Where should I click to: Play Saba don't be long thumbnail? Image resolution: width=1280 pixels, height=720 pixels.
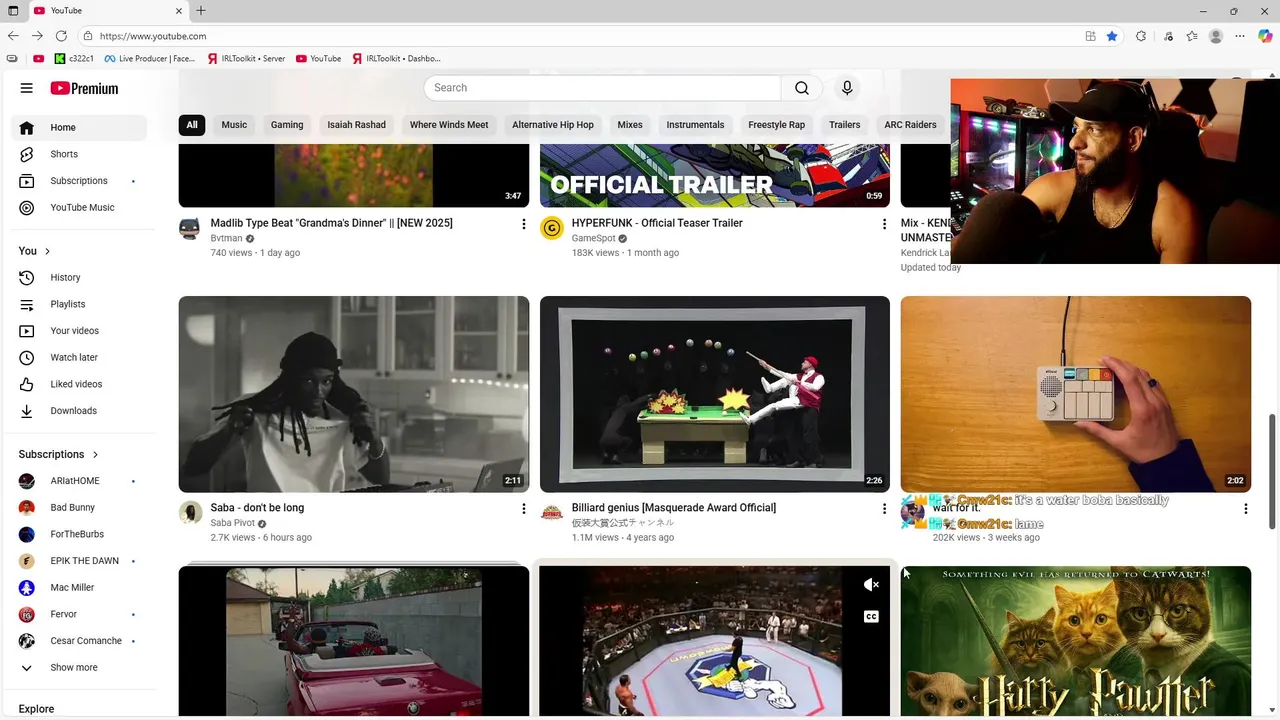354,394
